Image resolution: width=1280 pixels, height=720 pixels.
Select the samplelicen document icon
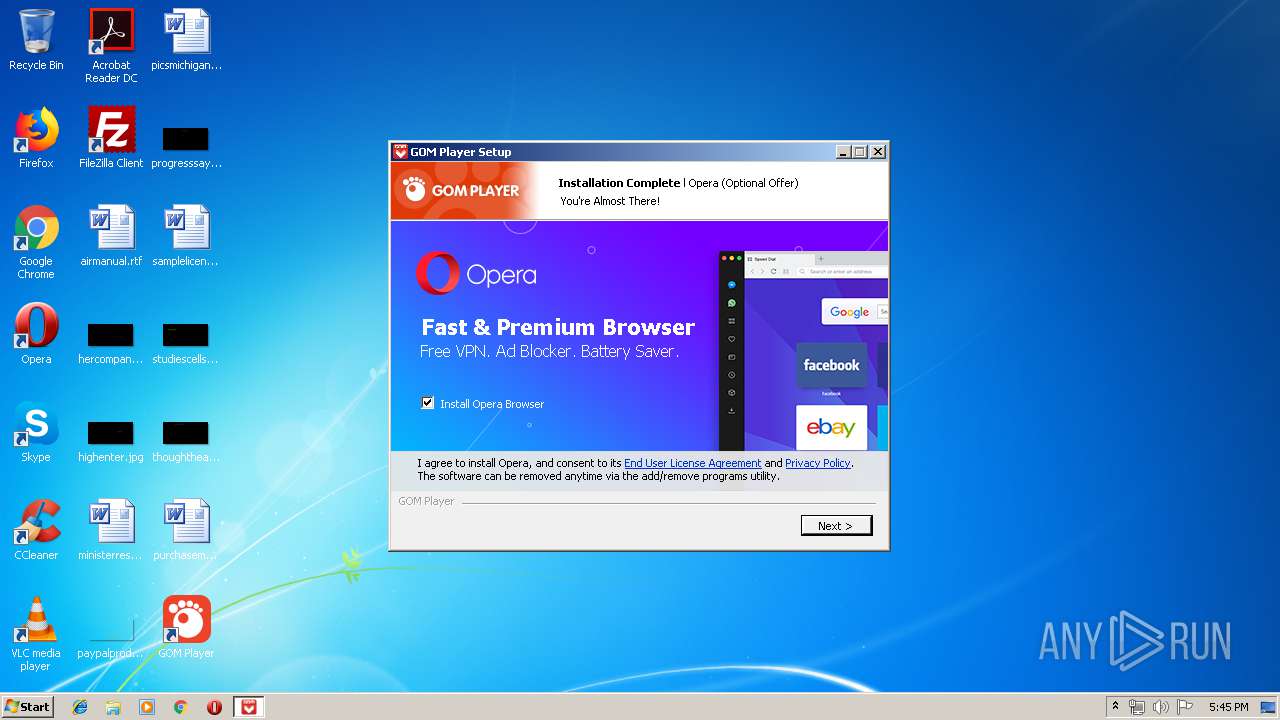click(x=187, y=236)
